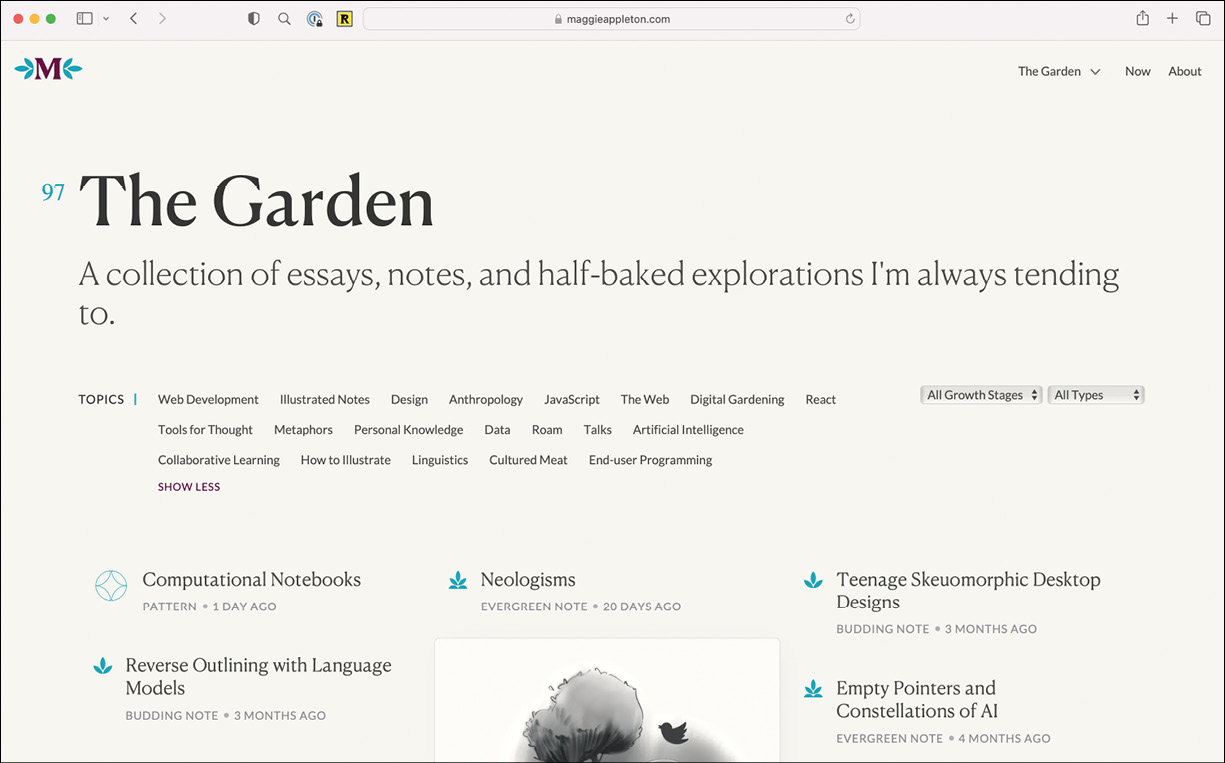1225x763 pixels.
Task: Open the About page
Action: pyautogui.click(x=1184, y=71)
